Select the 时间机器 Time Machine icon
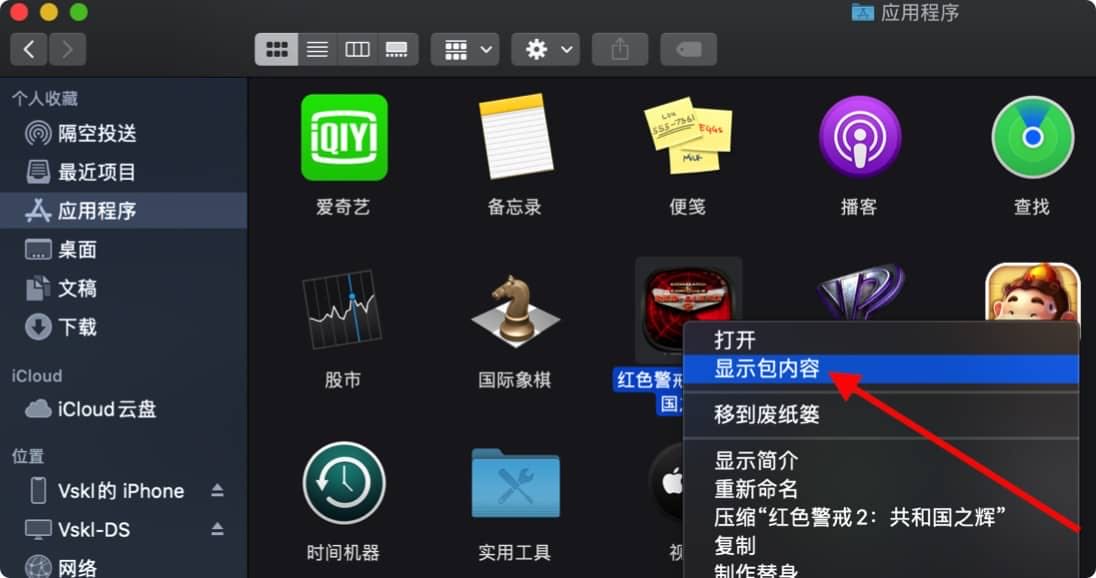Viewport: 1096px width, 578px height. click(x=343, y=483)
